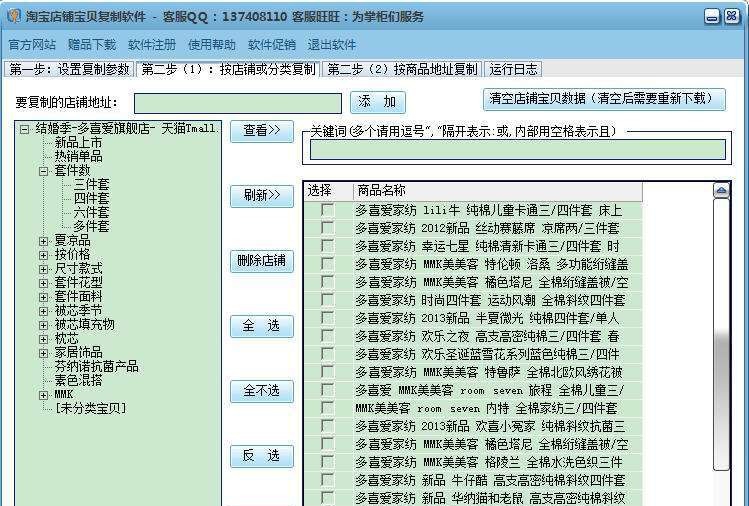Viewport: 749px width, 506px height.
Task: Expand the 套件面料 tree node
Action: [x=43, y=297]
